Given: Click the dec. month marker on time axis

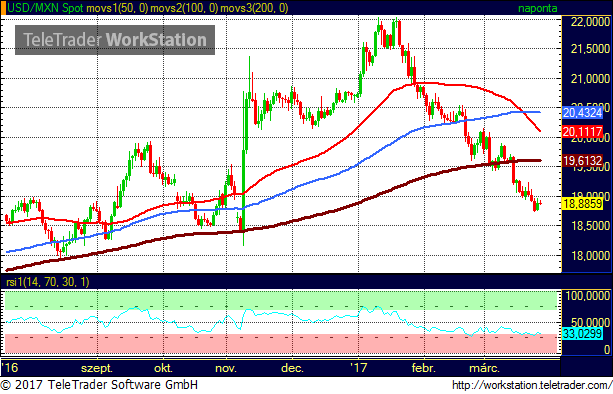Looking at the screenshot, I should (x=292, y=368).
